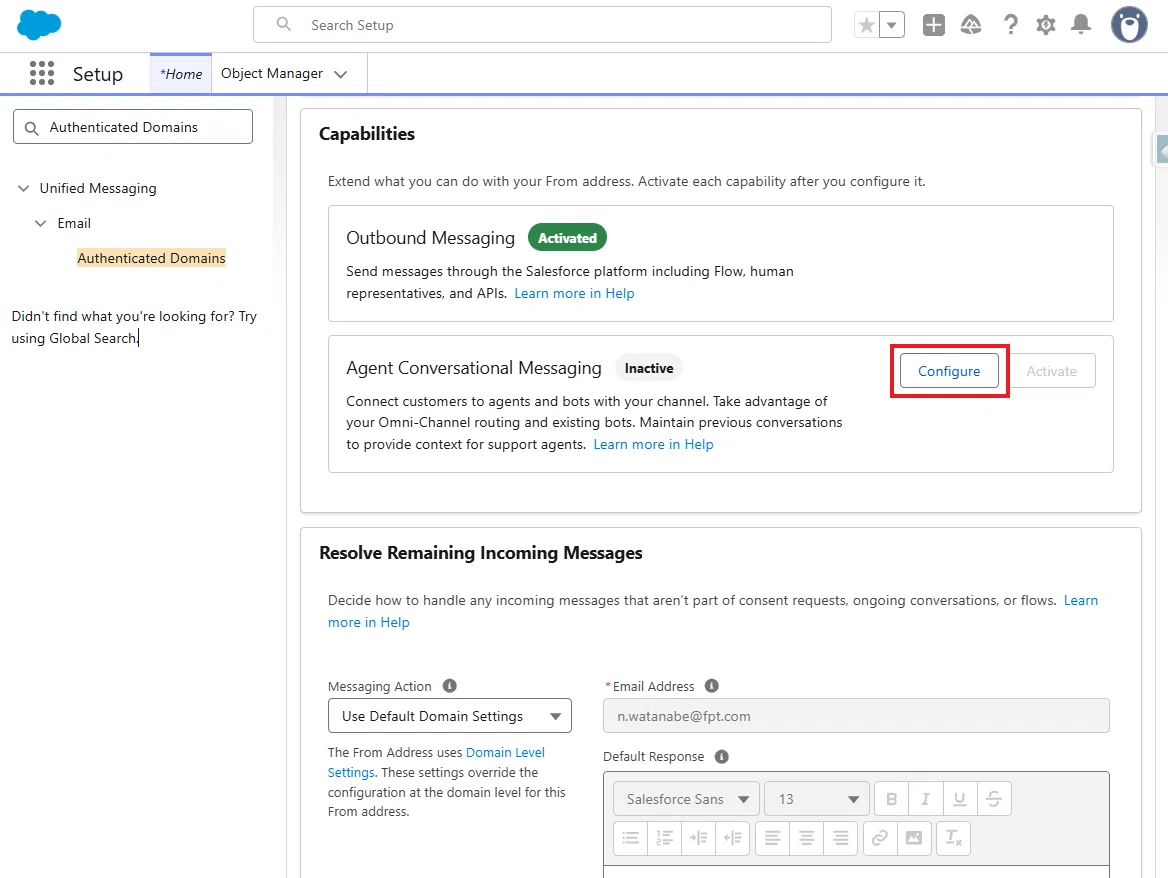Viewport: 1168px width, 878px height.
Task: Collapse the Unified Messaging tree node
Action: 24,188
